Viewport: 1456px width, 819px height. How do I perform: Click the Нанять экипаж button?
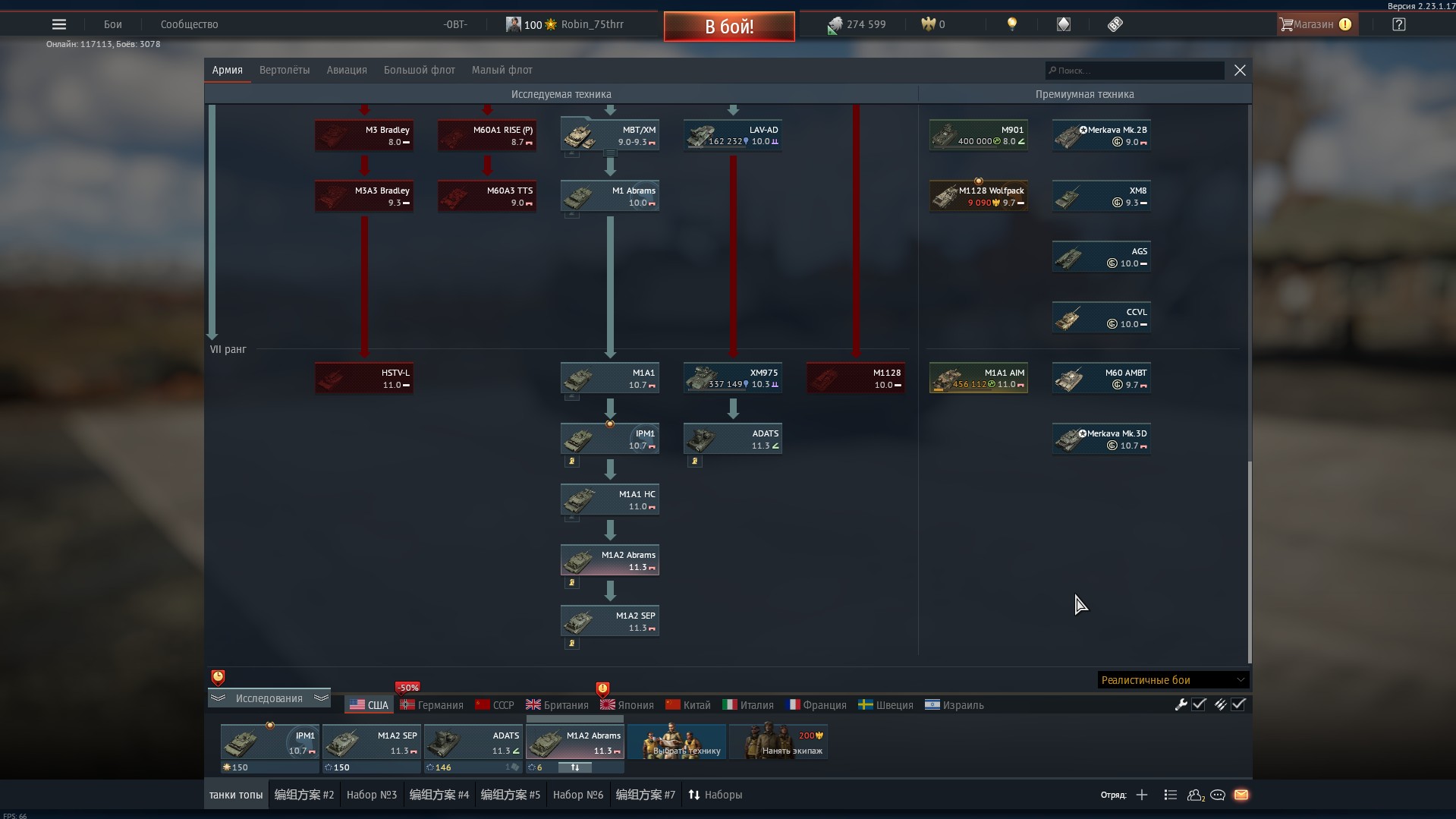[778, 742]
